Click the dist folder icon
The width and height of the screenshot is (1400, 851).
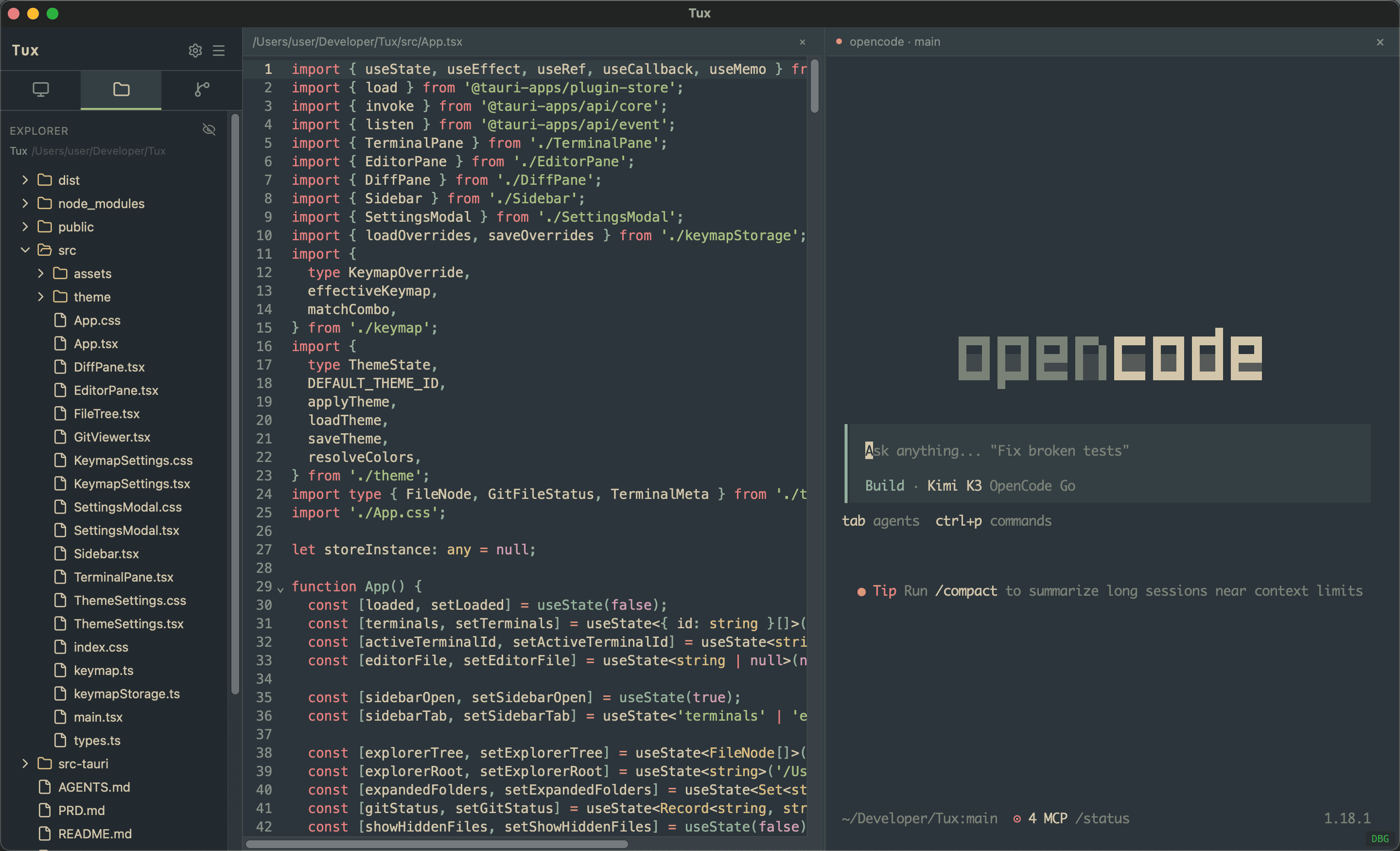pyautogui.click(x=45, y=179)
